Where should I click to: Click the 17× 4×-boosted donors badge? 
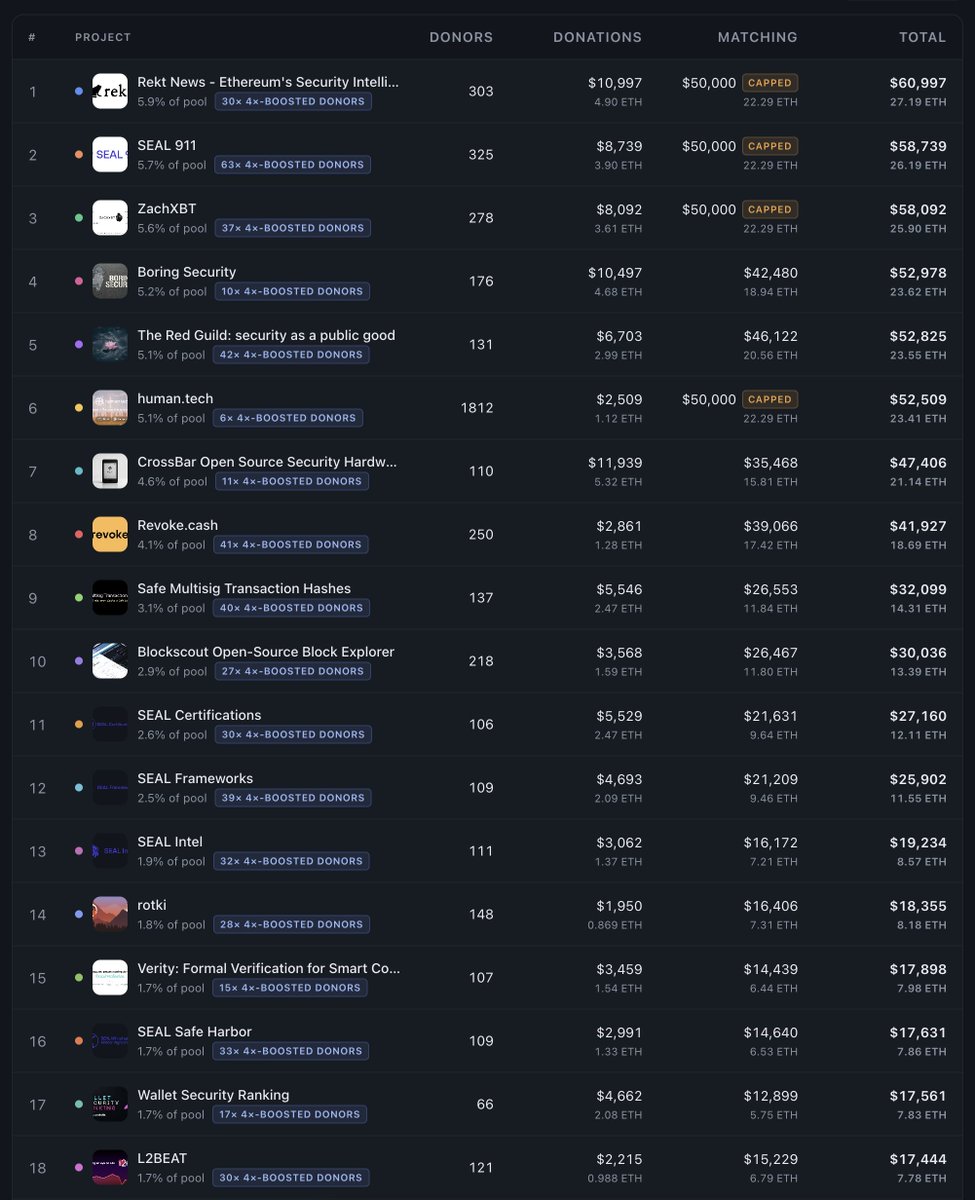(290, 1114)
